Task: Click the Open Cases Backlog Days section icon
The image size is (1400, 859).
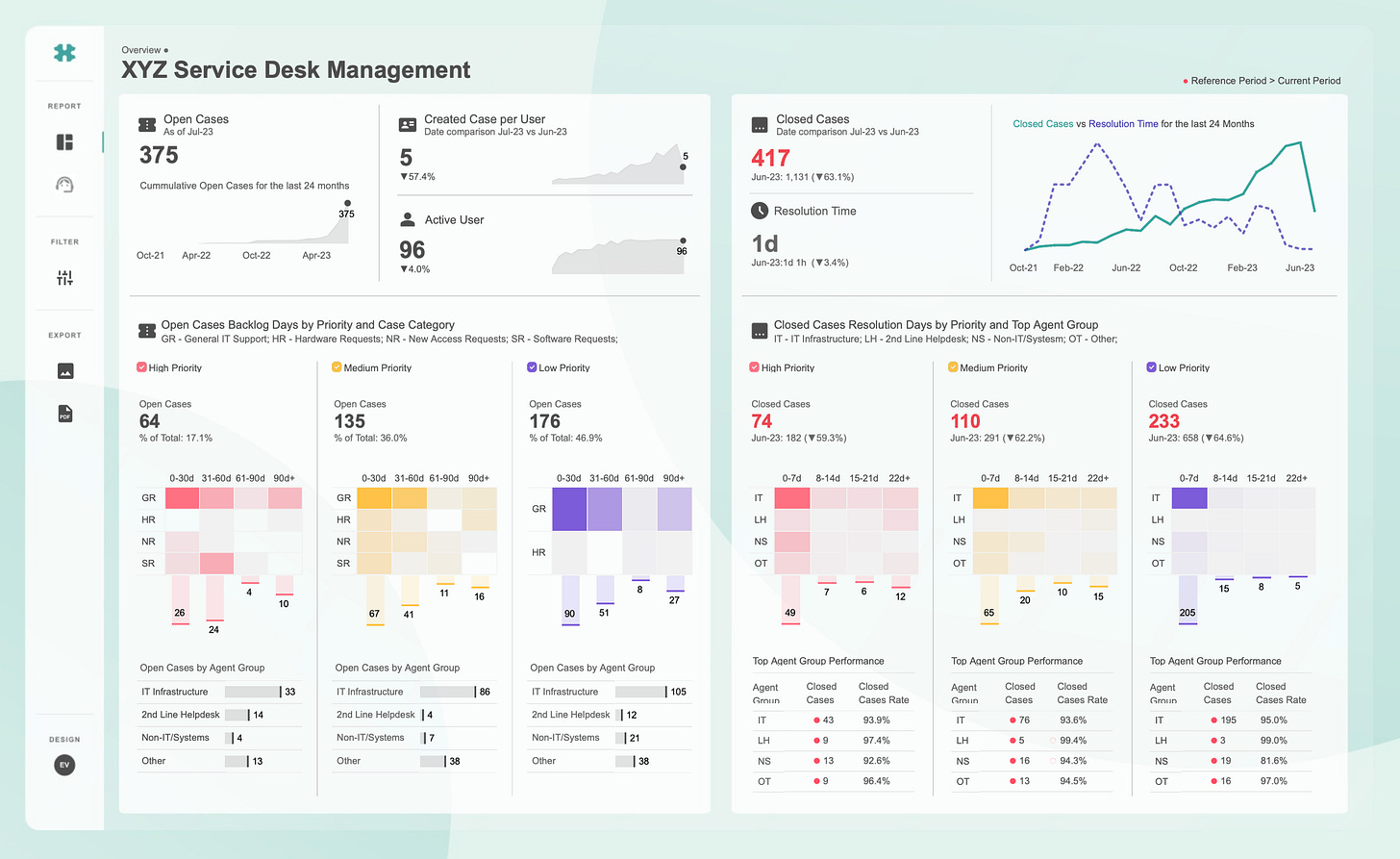Action: 147,331
